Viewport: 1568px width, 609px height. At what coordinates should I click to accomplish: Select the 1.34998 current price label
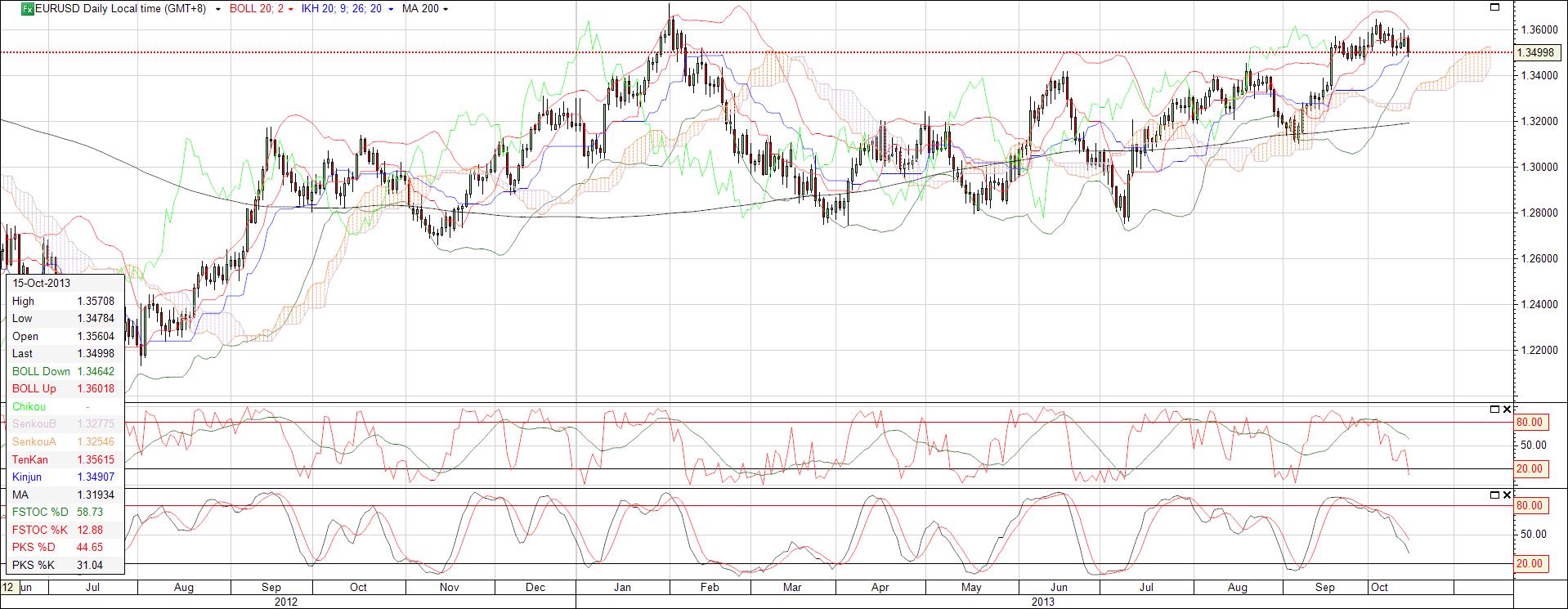(x=1534, y=52)
